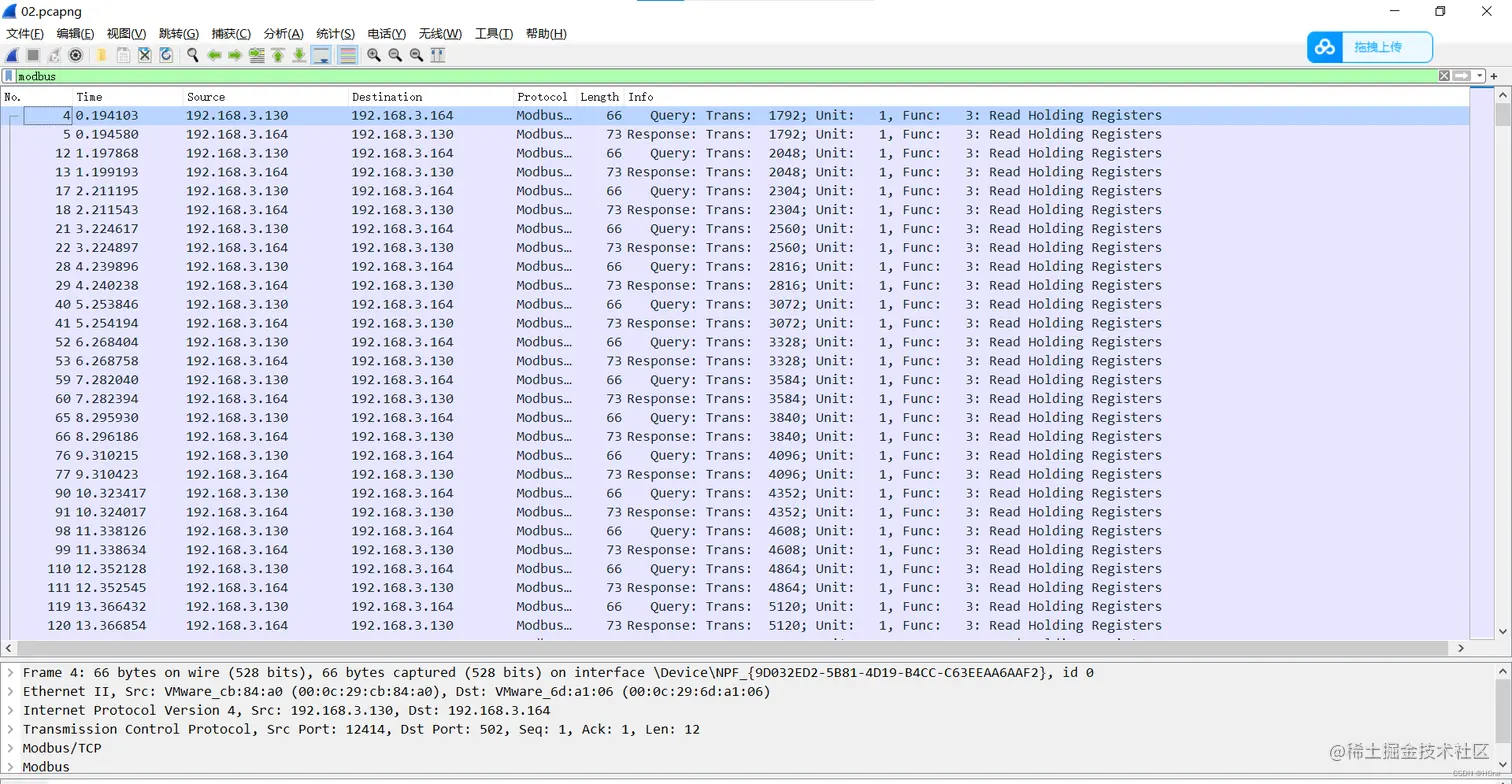Open capture options gear icon
The width and height of the screenshot is (1512, 784).
(75, 55)
